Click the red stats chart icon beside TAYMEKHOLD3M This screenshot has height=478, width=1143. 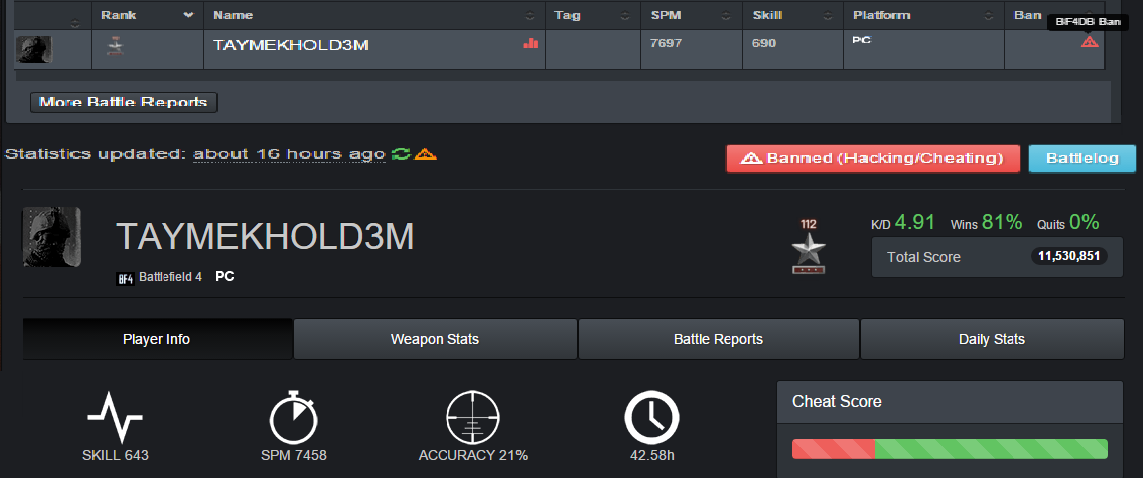531,43
